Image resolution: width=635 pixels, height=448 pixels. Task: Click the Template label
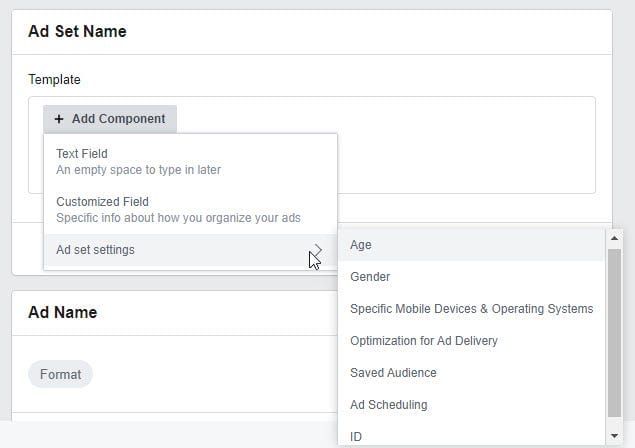click(54, 79)
